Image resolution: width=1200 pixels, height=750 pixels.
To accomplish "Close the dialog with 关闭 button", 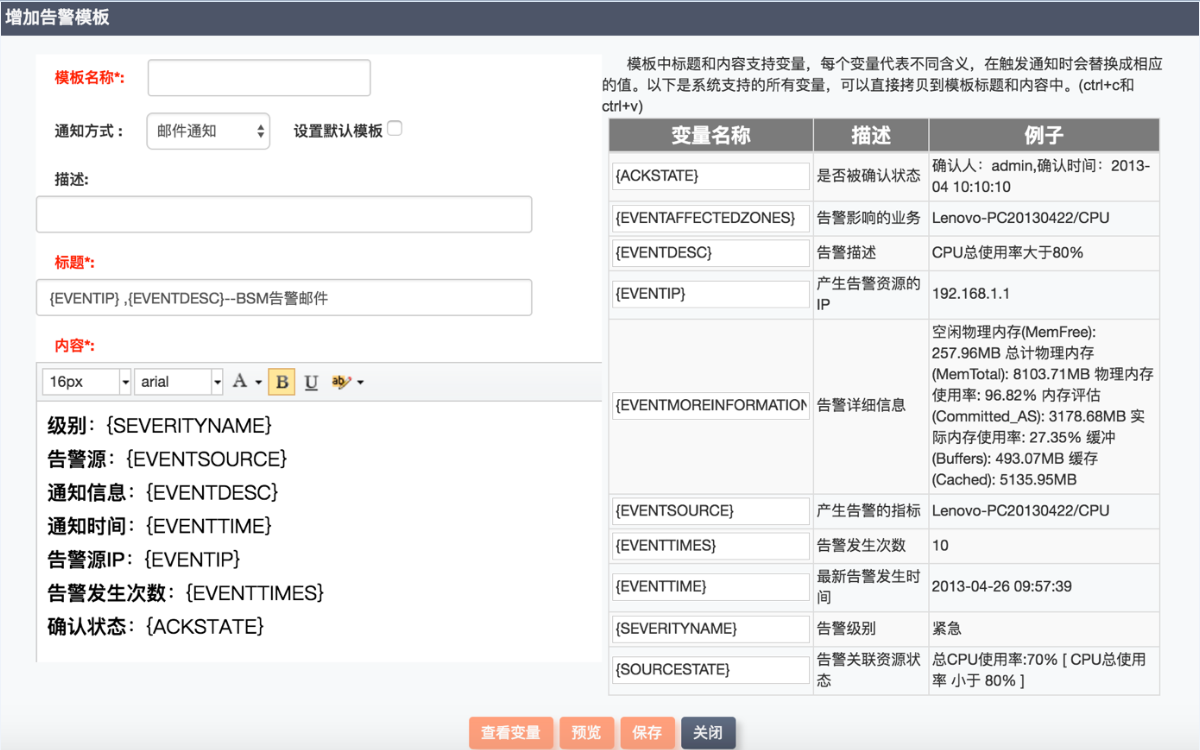I will [708, 733].
